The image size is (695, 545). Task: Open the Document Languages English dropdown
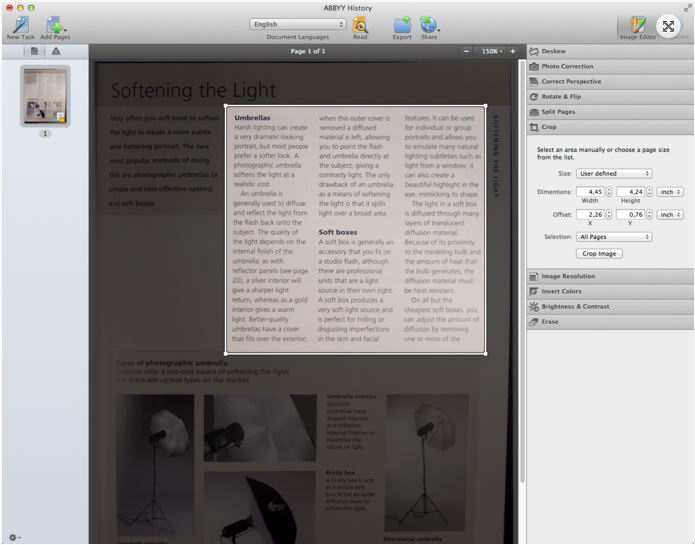pos(297,24)
